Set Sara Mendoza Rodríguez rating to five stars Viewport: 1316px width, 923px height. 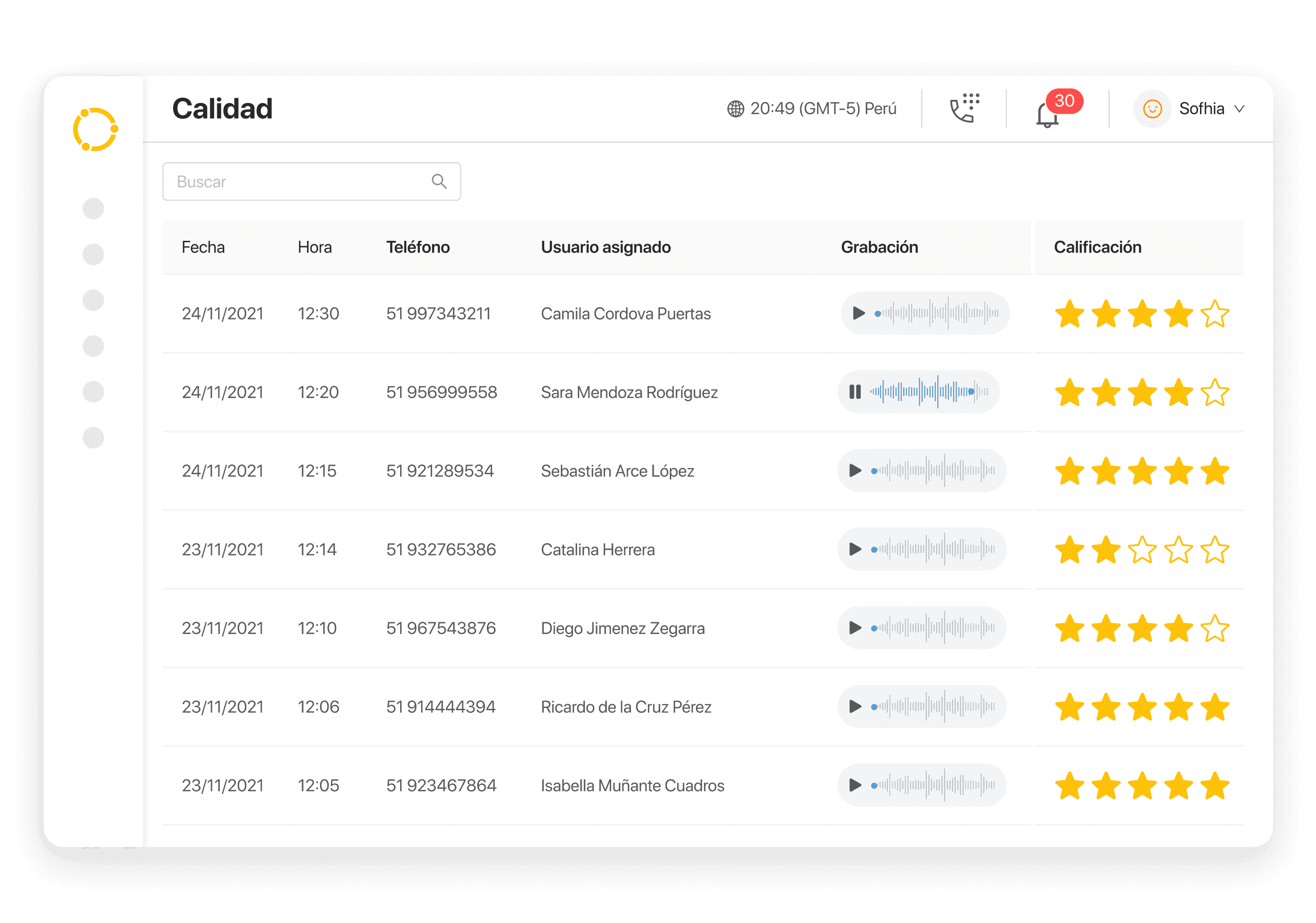click(x=1214, y=392)
